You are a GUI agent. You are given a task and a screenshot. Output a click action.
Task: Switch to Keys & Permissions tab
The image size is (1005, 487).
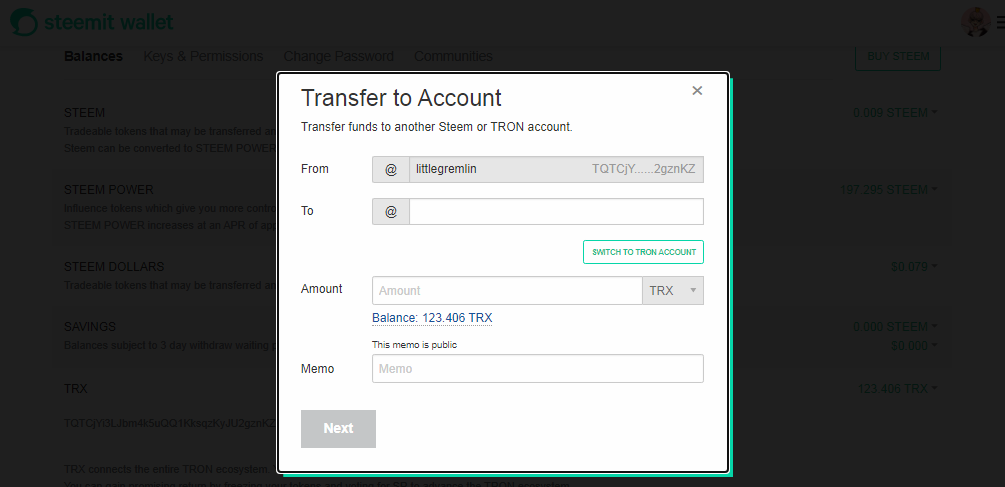pyautogui.click(x=203, y=56)
